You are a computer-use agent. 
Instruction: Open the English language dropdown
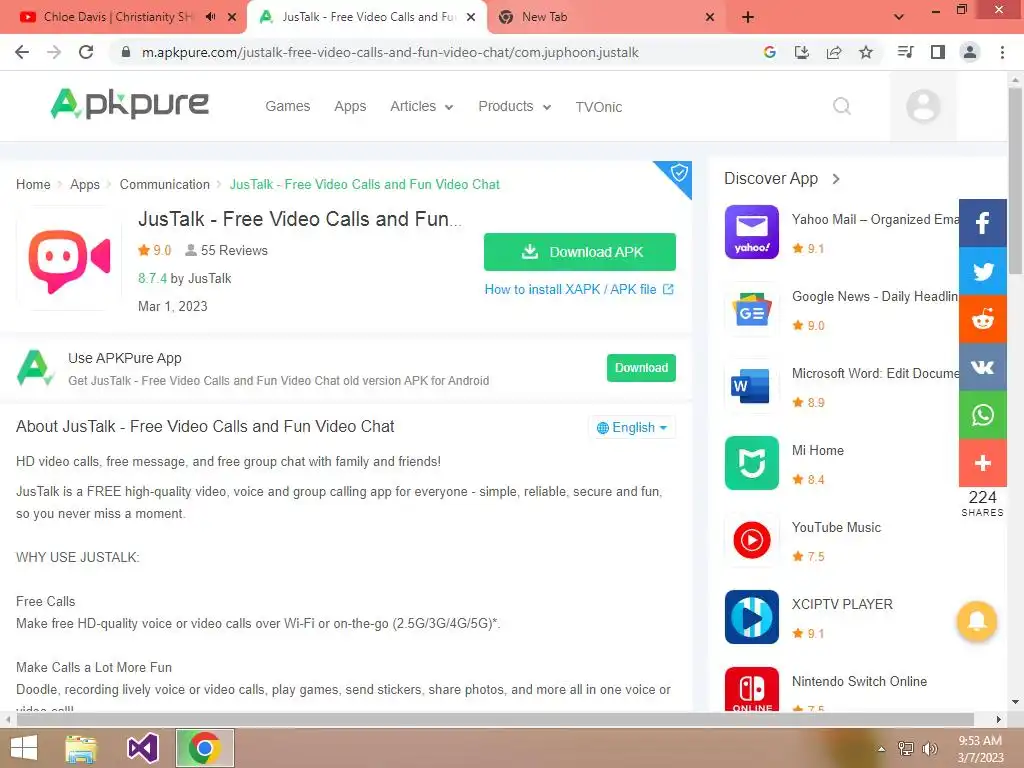click(632, 427)
